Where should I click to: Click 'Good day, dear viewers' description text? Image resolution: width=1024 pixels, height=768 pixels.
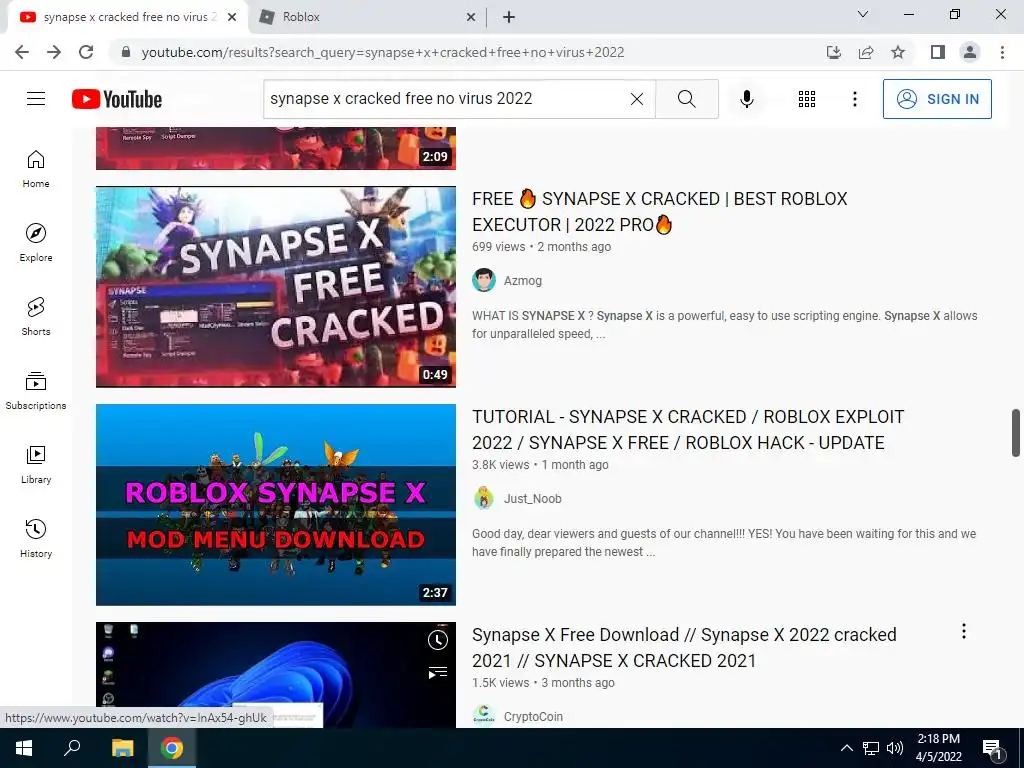point(724,543)
